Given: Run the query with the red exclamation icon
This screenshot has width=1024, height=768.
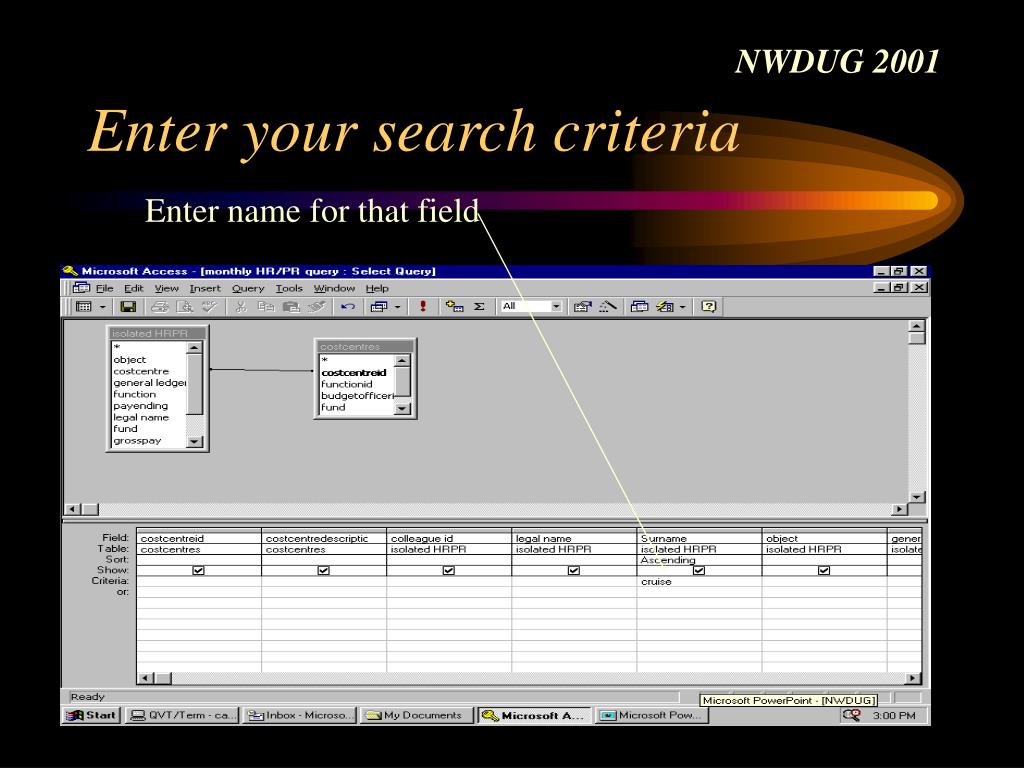Looking at the screenshot, I should pyautogui.click(x=423, y=306).
